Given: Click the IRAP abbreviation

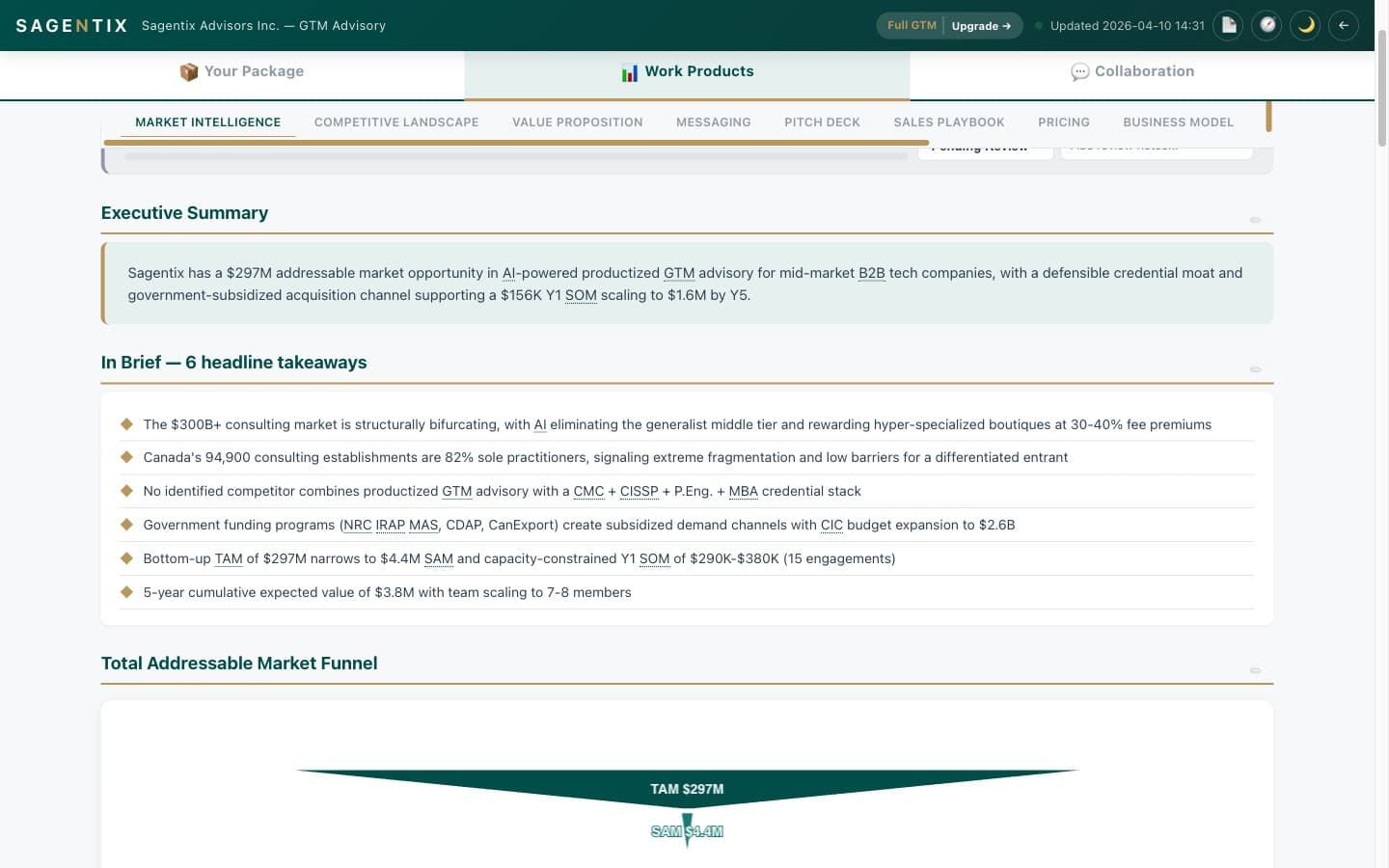Looking at the screenshot, I should [390, 525].
